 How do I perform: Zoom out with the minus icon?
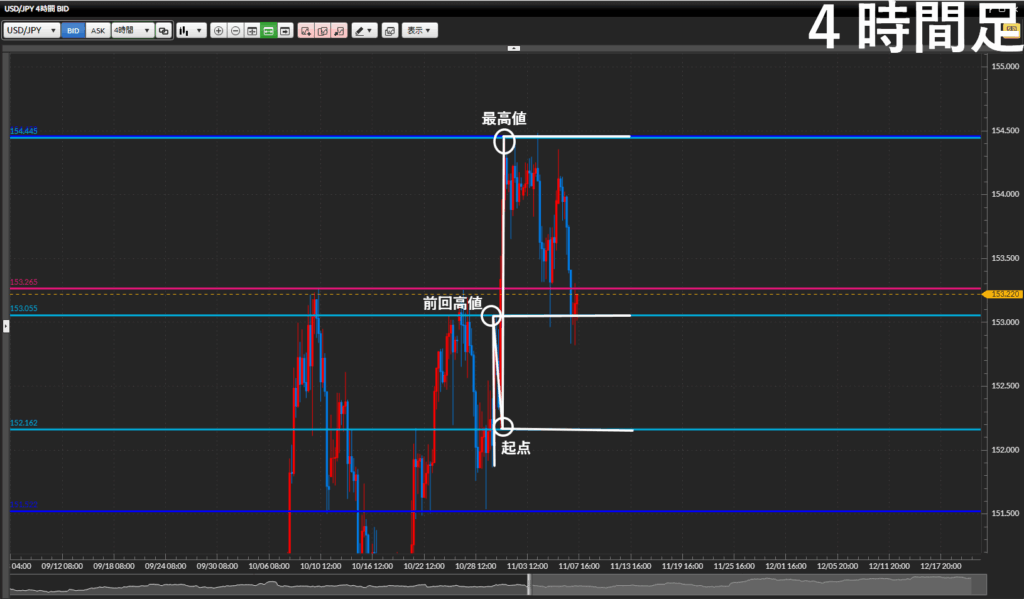235,31
